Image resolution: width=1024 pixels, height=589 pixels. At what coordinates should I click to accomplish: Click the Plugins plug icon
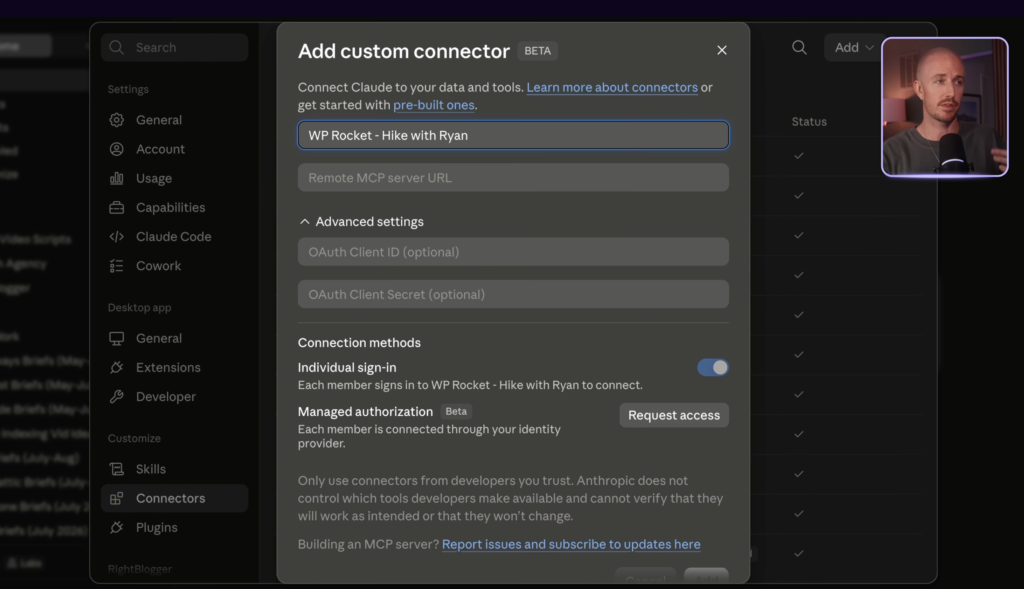tap(117, 528)
